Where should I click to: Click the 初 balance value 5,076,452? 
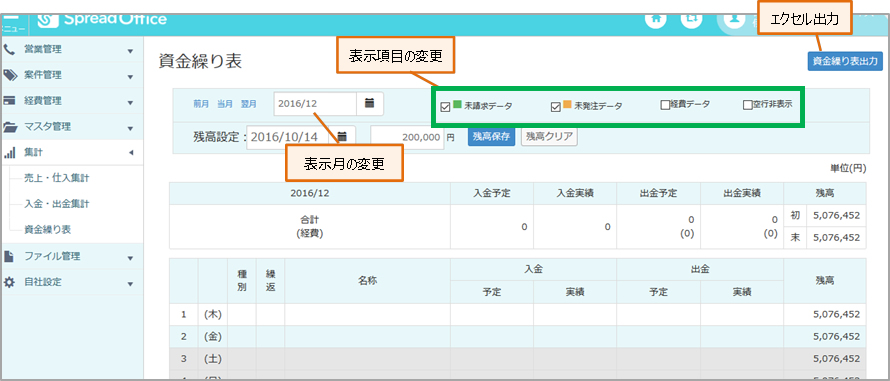(837, 216)
